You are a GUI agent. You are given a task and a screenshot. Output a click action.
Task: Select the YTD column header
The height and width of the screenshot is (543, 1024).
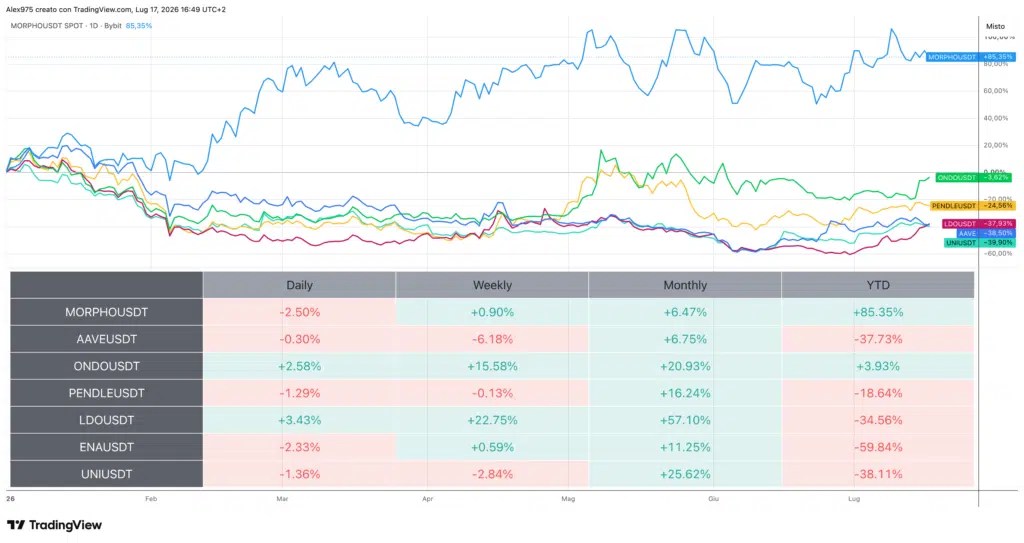pos(878,285)
